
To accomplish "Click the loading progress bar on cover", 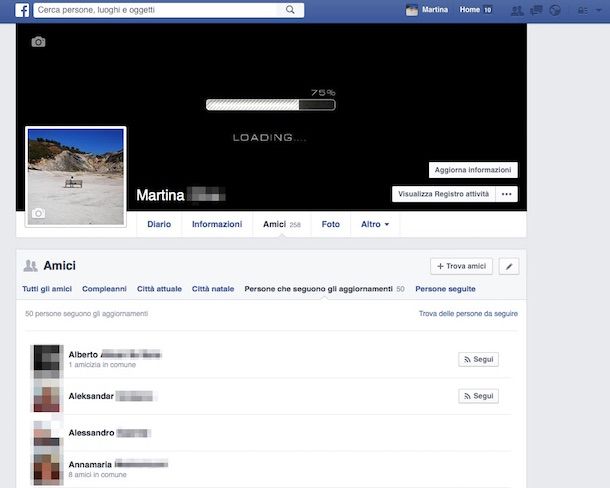I will 270,105.
